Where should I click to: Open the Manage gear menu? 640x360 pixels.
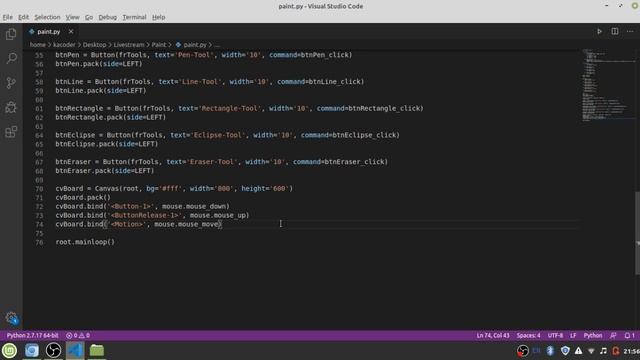(x=11, y=318)
